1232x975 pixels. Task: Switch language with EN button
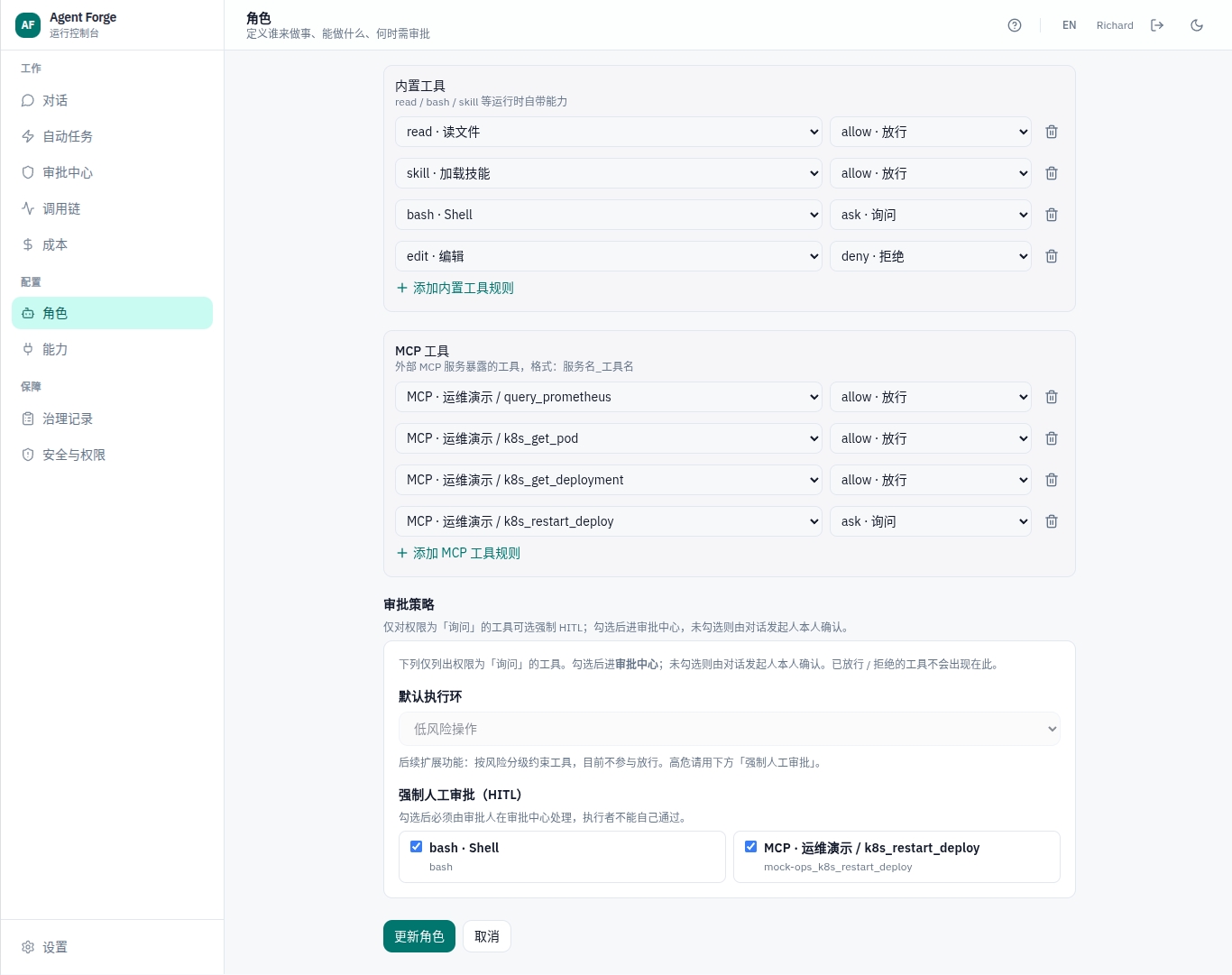click(1070, 25)
